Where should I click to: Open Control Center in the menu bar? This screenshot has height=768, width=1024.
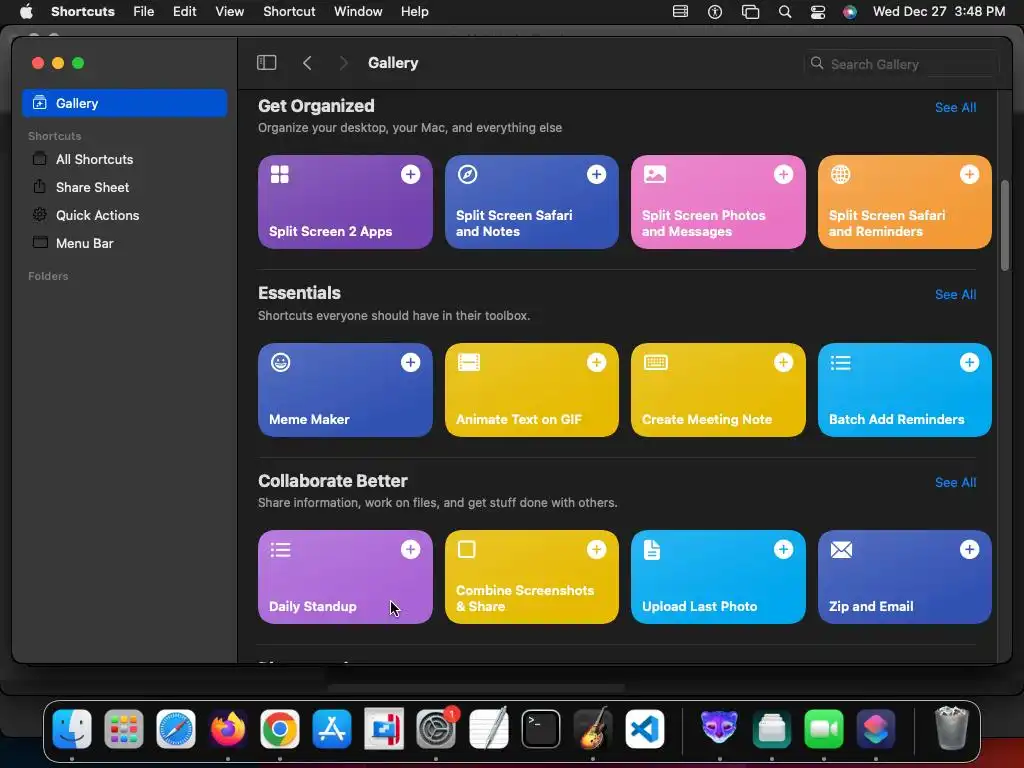(818, 11)
